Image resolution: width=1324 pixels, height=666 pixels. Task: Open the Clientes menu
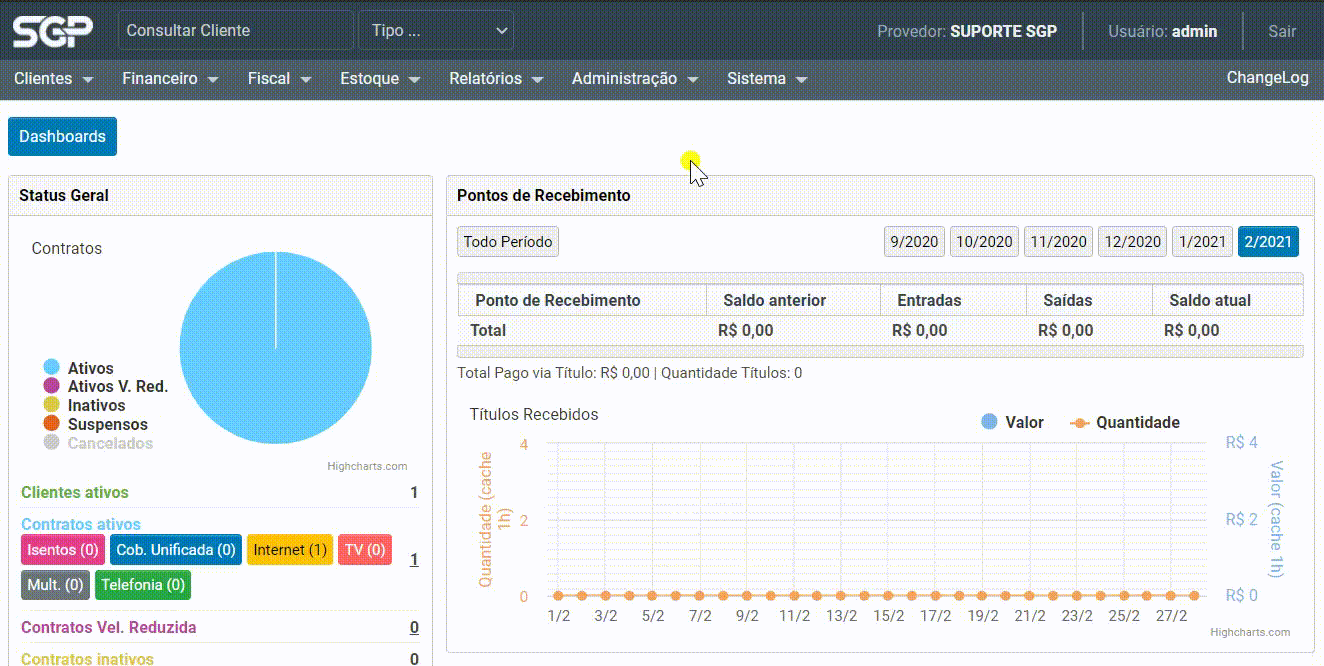point(54,78)
